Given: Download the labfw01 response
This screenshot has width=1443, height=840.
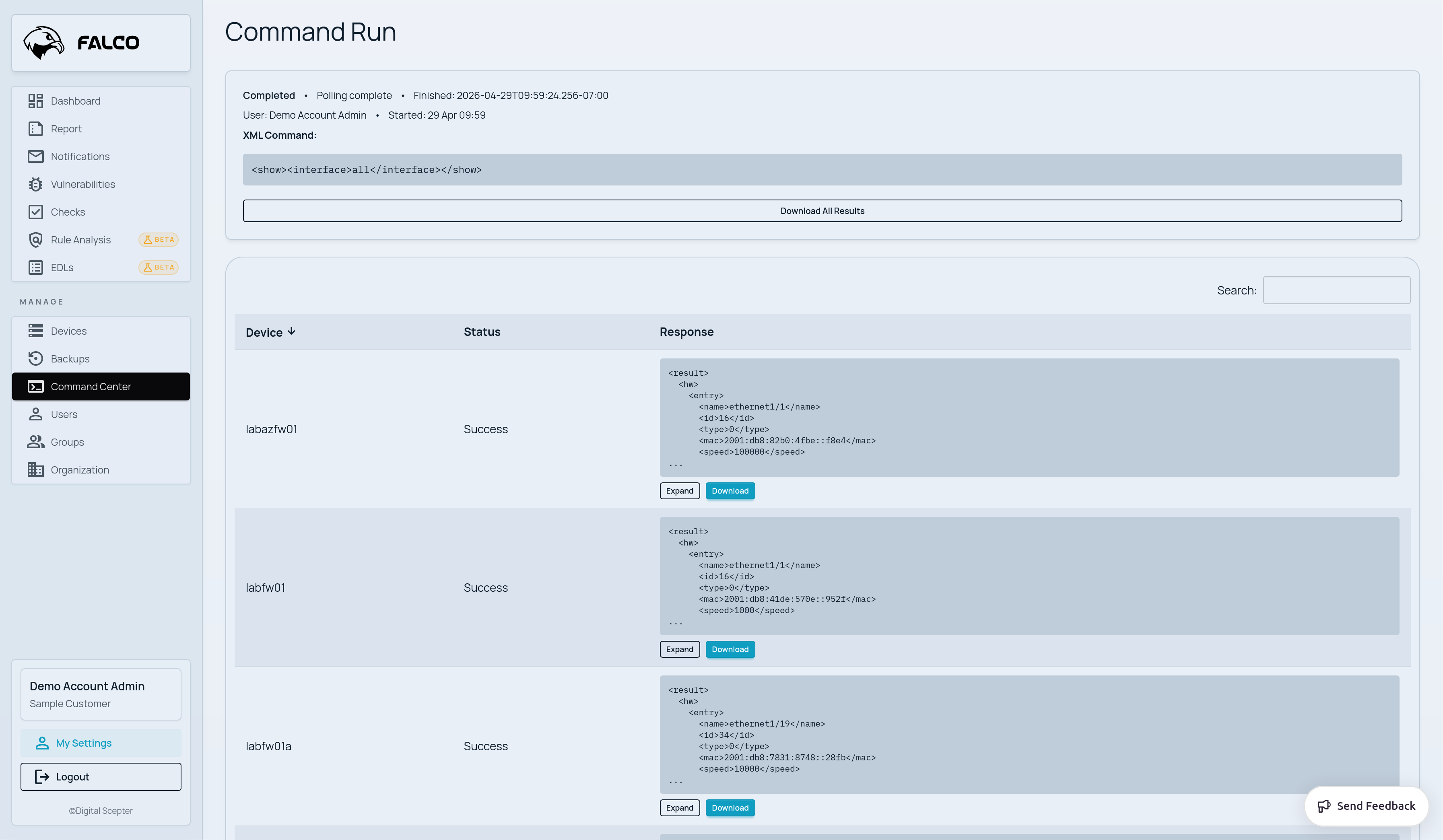Looking at the screenshot, I should click(x=730, y=649).
